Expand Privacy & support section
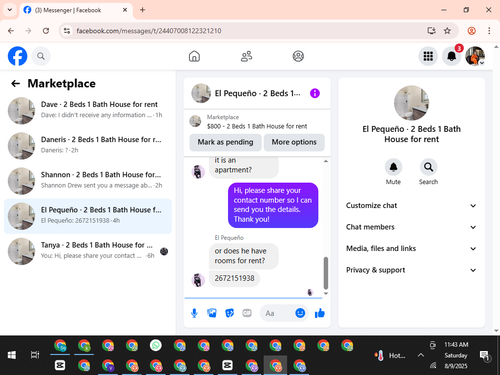 (x=411, y=270)
